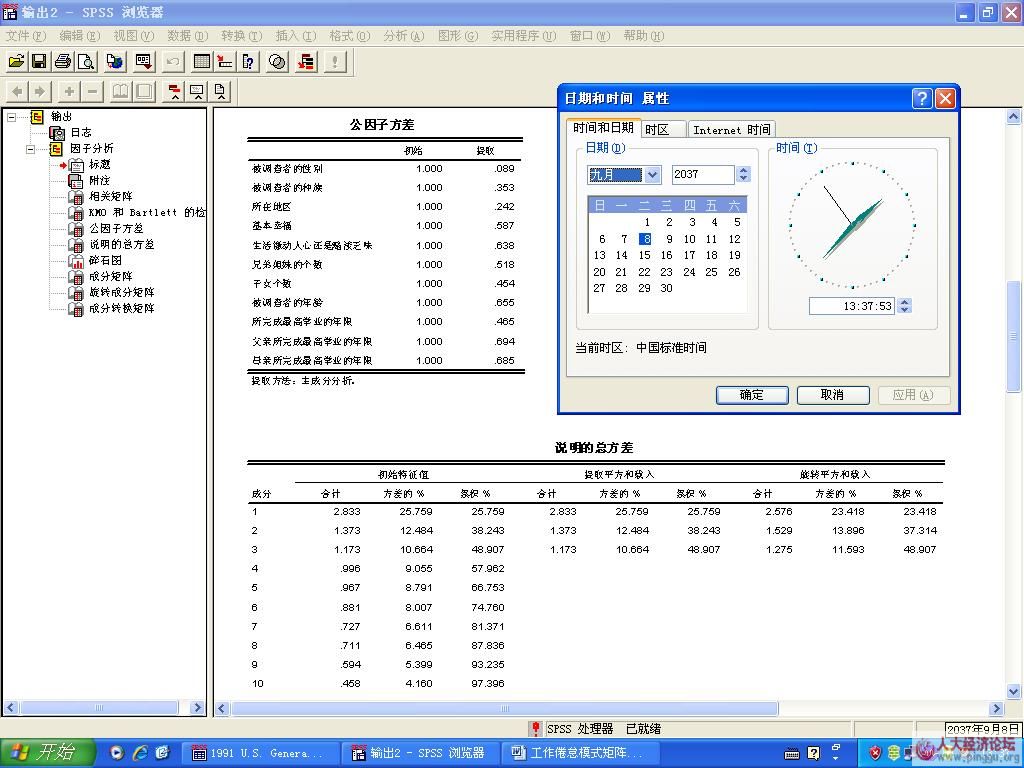Click the Open file toolbar icon
1024x768 pixels.
click(16, 62)
